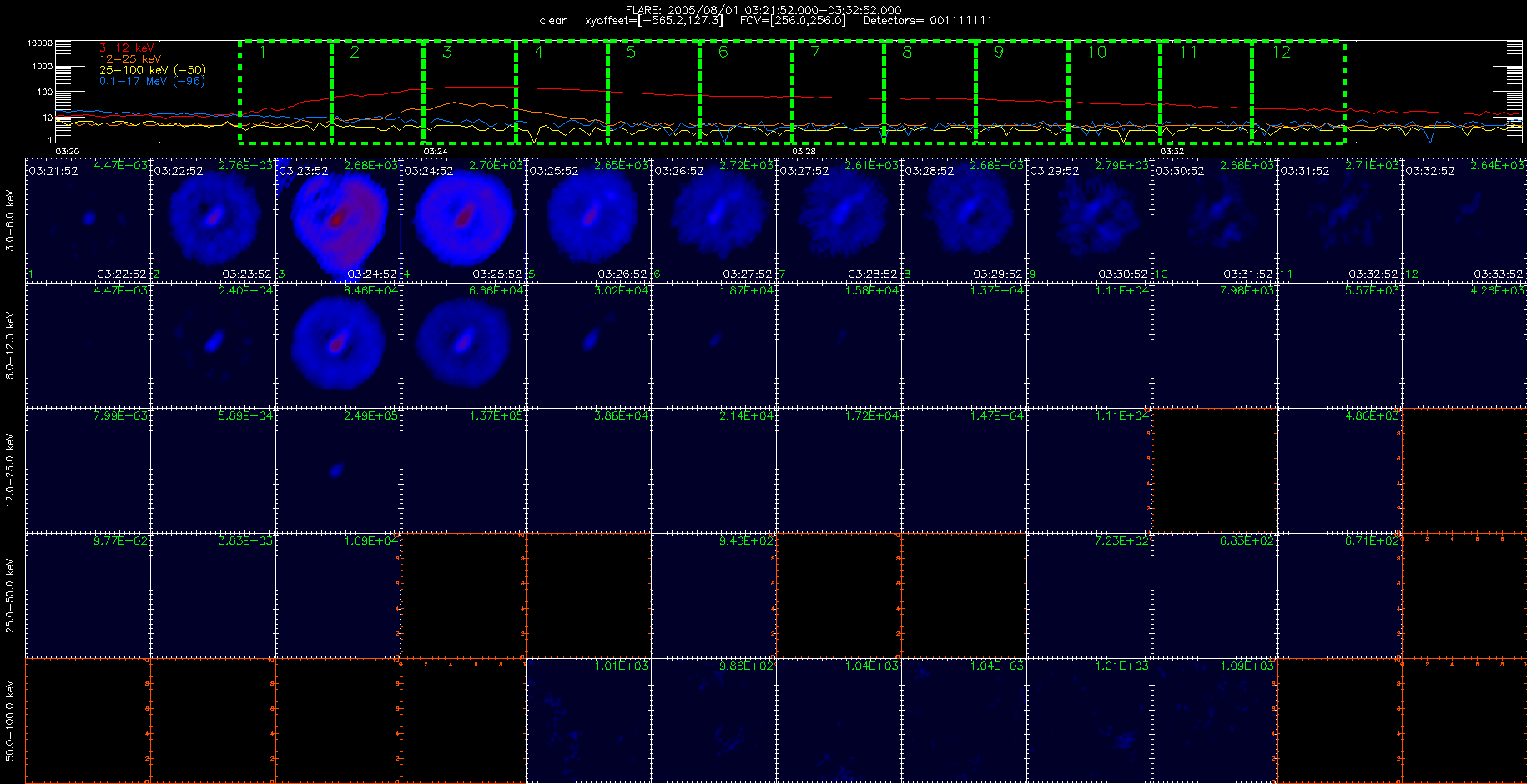Screen dimensions: 1527x784
Task: Select the 12.0-25.0 keV image with peak 2.49E+05
Action: 338,470
